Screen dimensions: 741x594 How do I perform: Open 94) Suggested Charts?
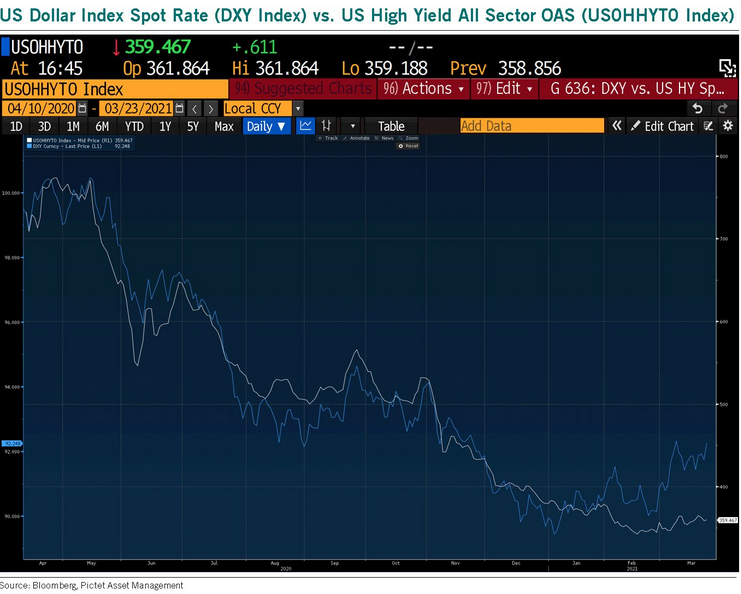point(303,88)
